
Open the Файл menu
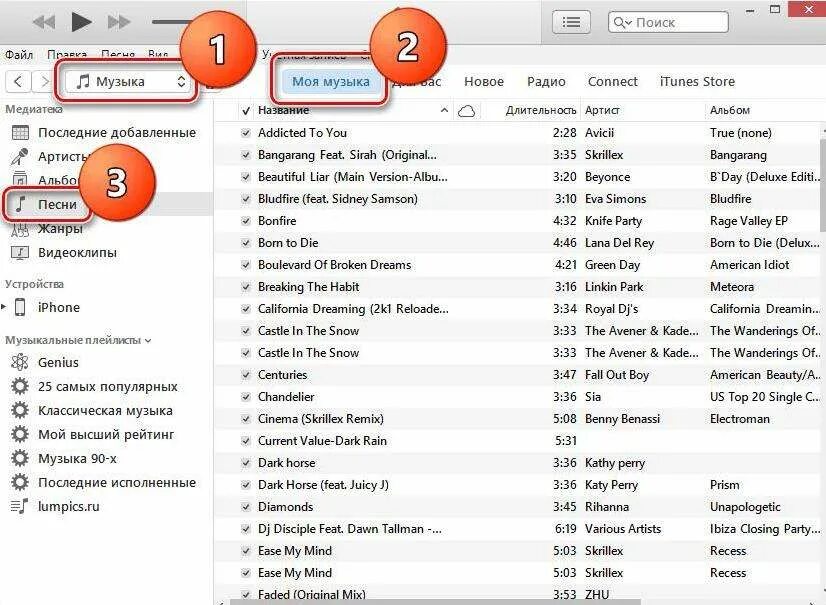coord(19,54)
